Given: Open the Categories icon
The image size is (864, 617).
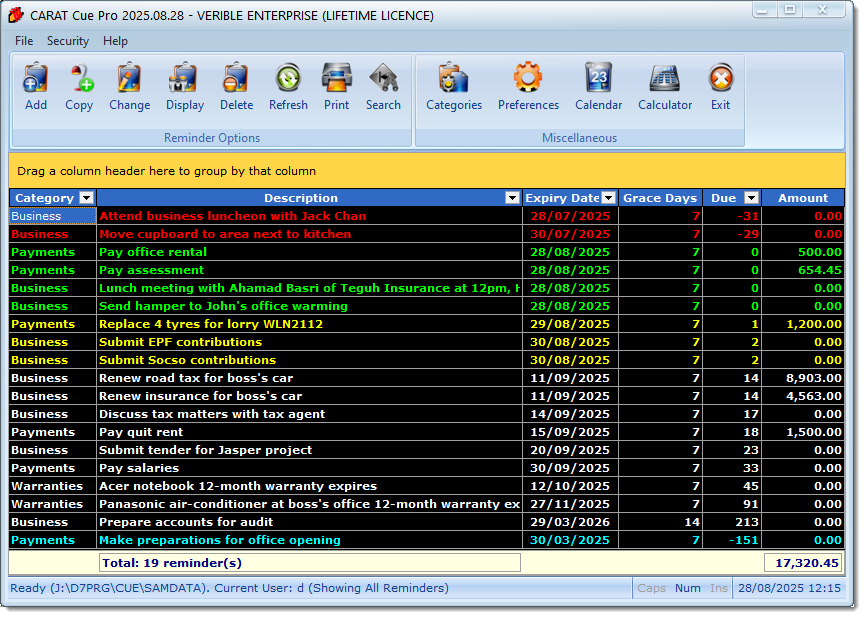Looking at the screenshot, I should [x=453, y=78].
